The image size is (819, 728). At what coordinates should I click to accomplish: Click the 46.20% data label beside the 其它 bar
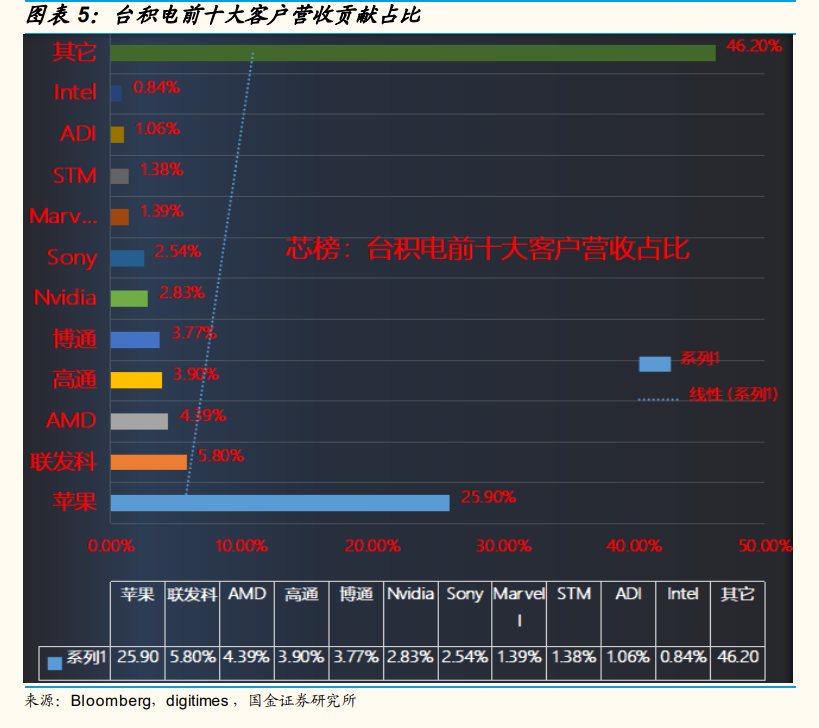[754, 46]
